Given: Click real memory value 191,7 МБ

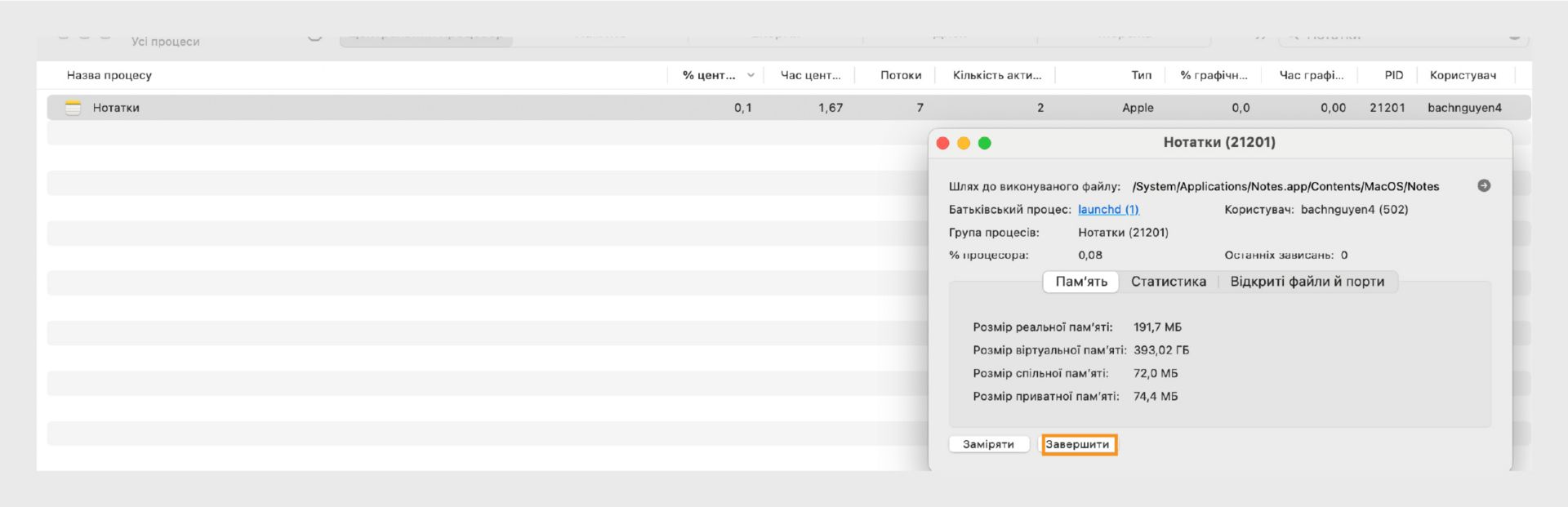Looking at the screenshot, I should (x=1157, y=327).
